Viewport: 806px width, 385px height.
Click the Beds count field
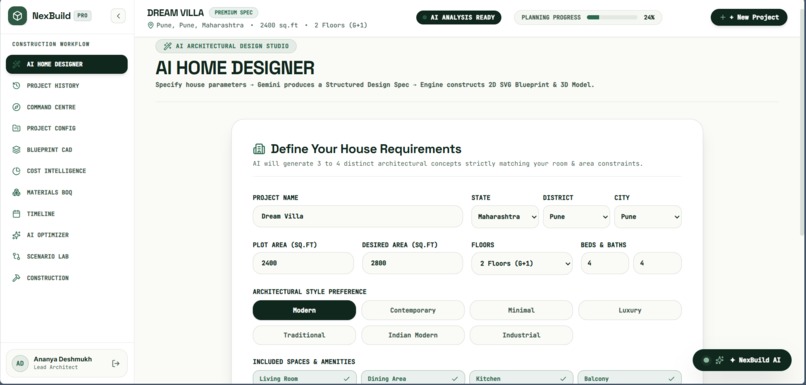click(x=605, y=263)
